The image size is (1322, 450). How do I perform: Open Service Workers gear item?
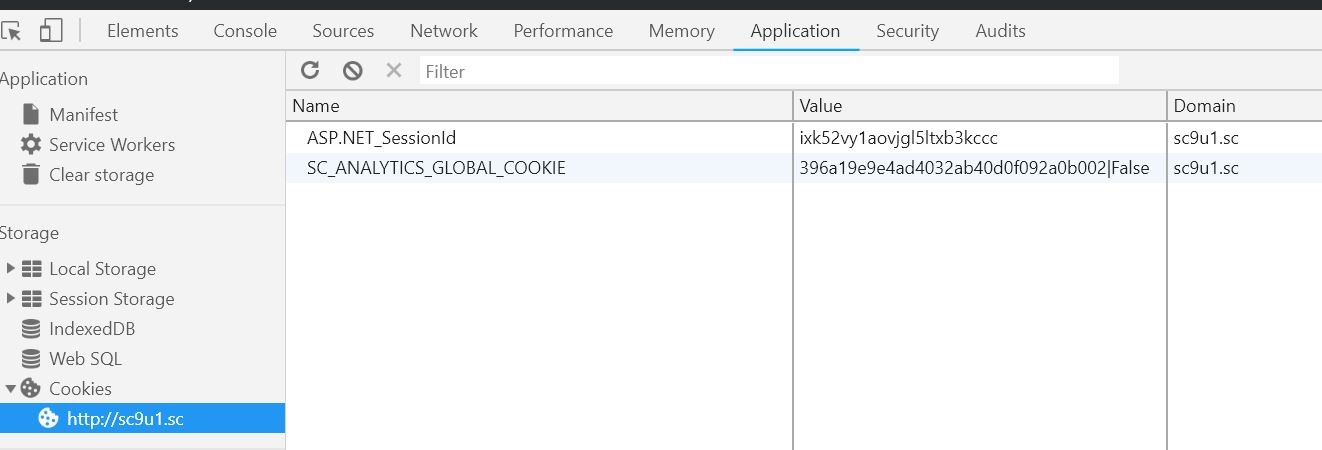coord(98,145)
